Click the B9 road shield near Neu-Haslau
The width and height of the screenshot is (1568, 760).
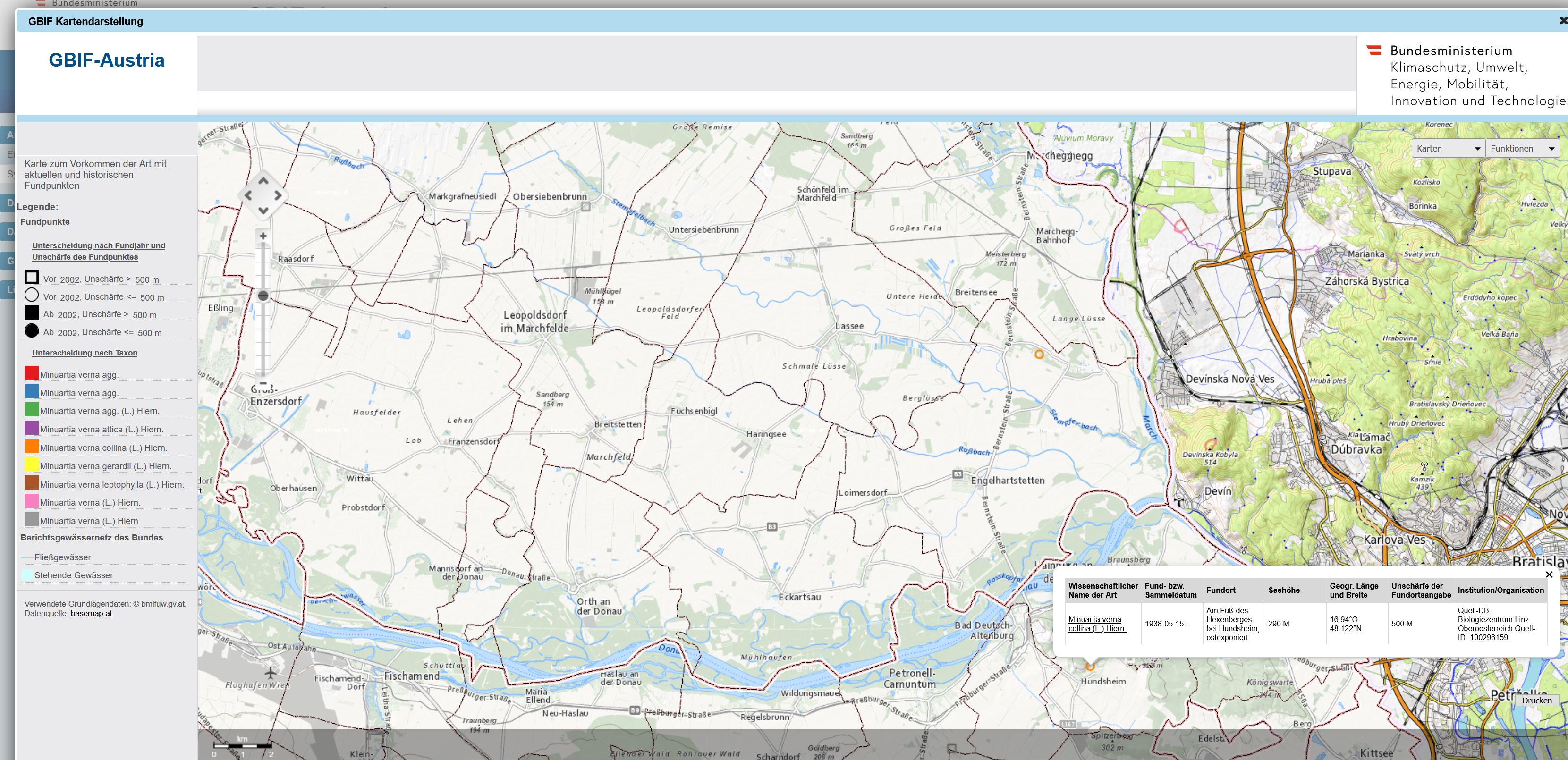coord(635,710)
